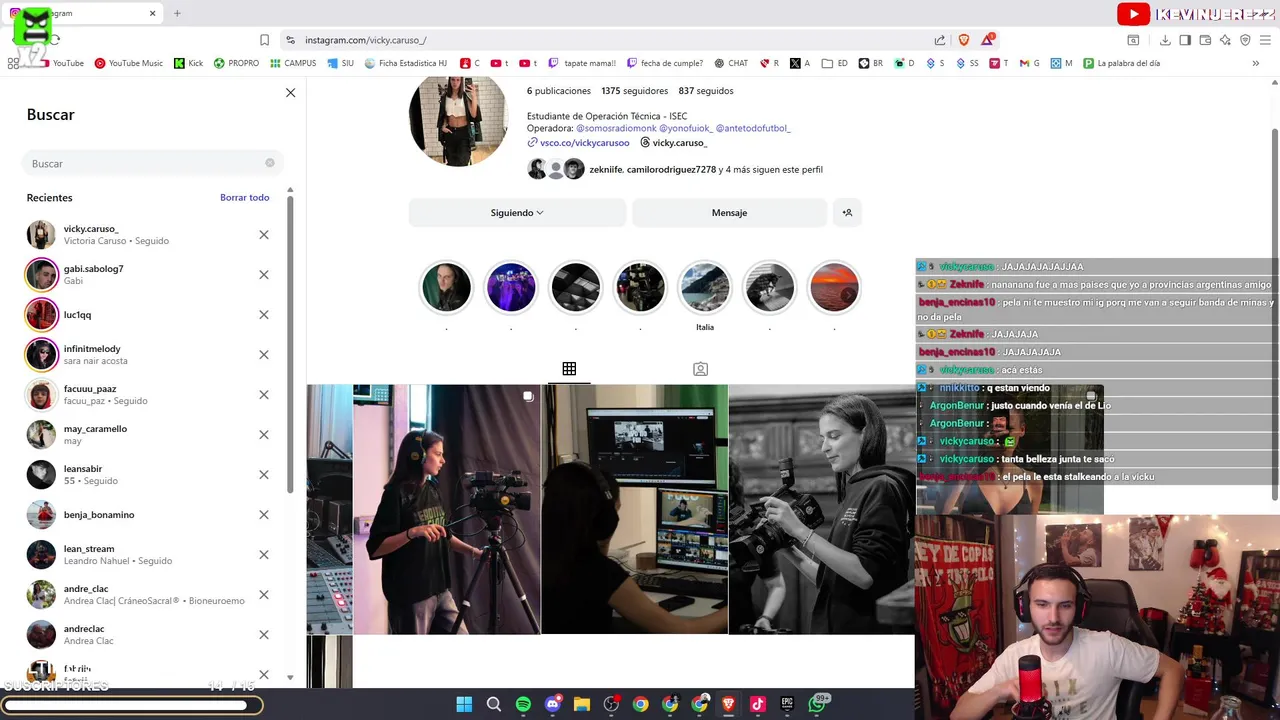Open the @antetodofutbol_ mention link
Image resolution: width=1280 pixels, height=720 pixels.
(753, 129)
